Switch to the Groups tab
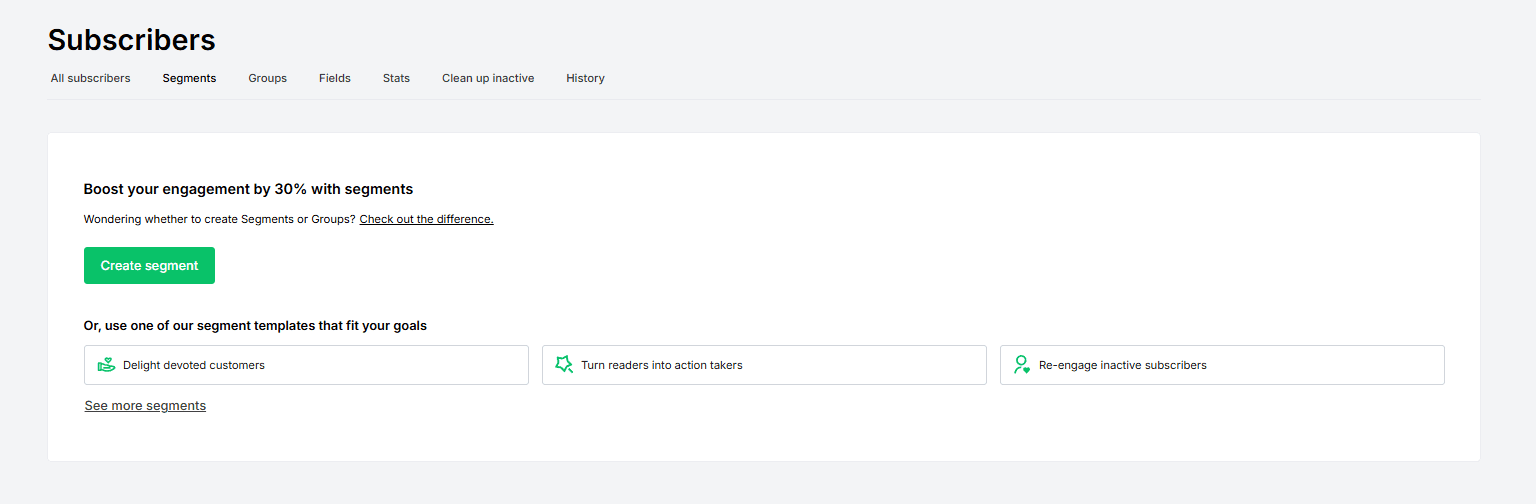The height and width of the screenshot is (504, 1536). 268,78
